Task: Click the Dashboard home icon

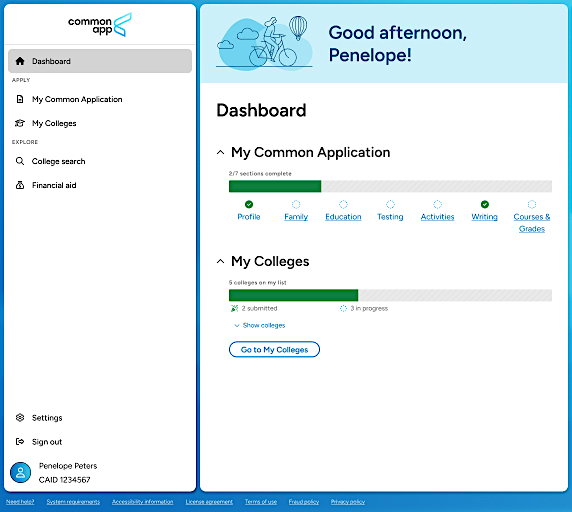Action: [x=20, y=61]
